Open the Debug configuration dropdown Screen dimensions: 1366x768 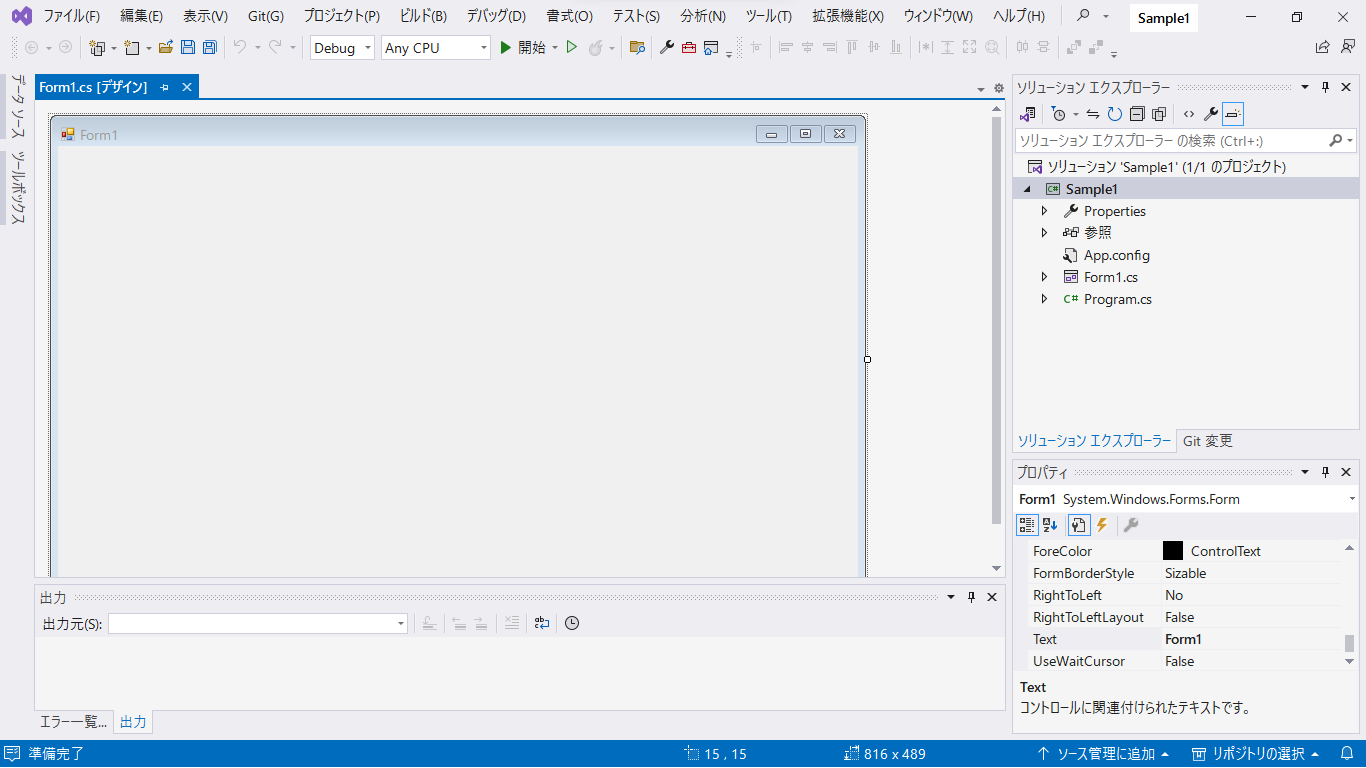point(342,48)
